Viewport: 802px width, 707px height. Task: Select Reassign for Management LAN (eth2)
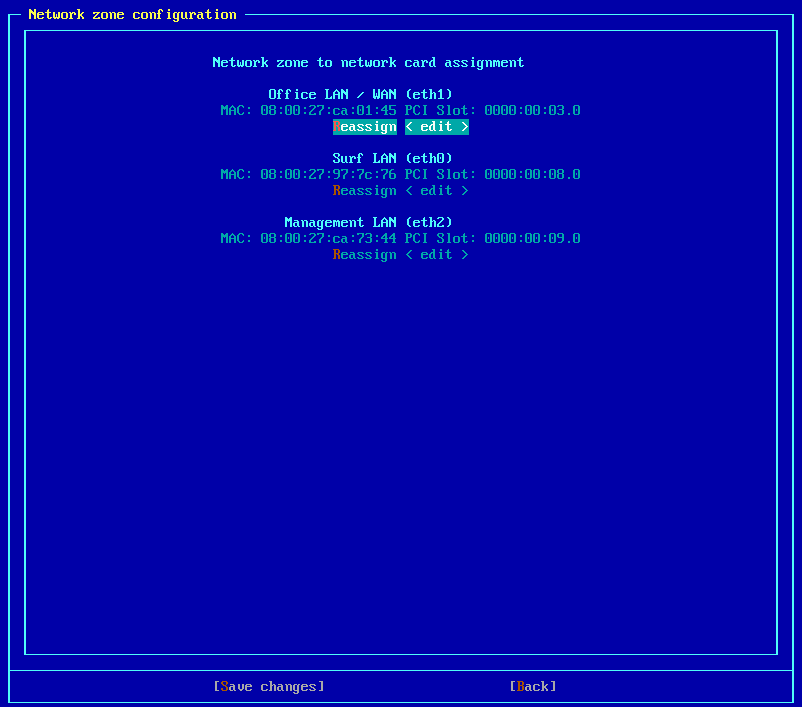click(x=365, y=255)
